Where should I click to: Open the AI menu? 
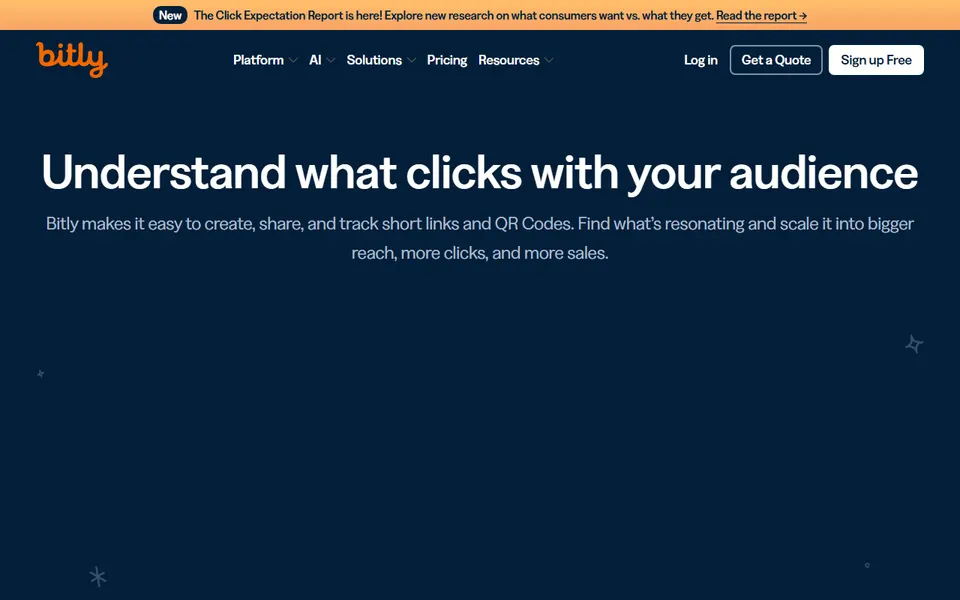pyautogui.click(x=315, y=60)
